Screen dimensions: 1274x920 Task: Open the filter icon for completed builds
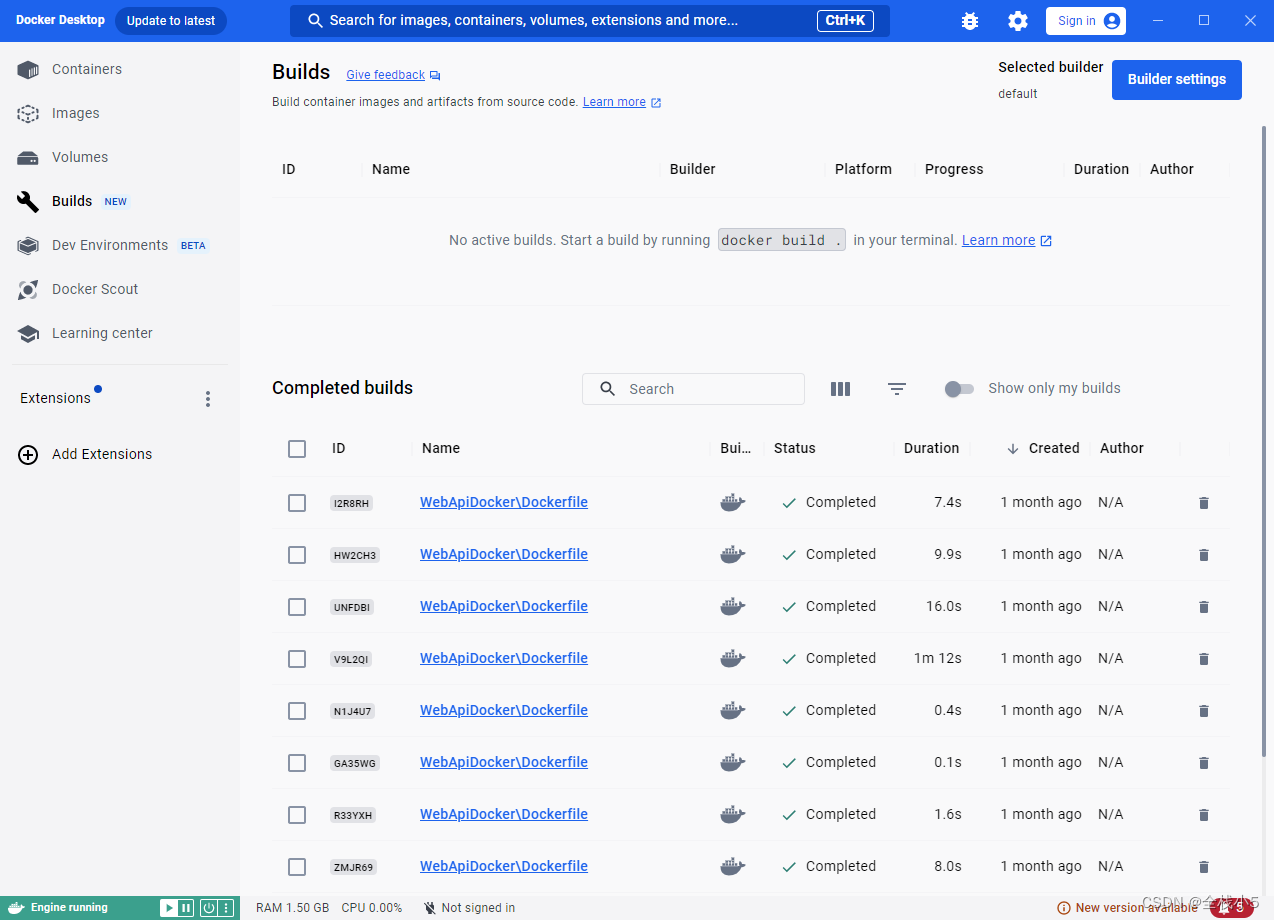pos(897,389)
